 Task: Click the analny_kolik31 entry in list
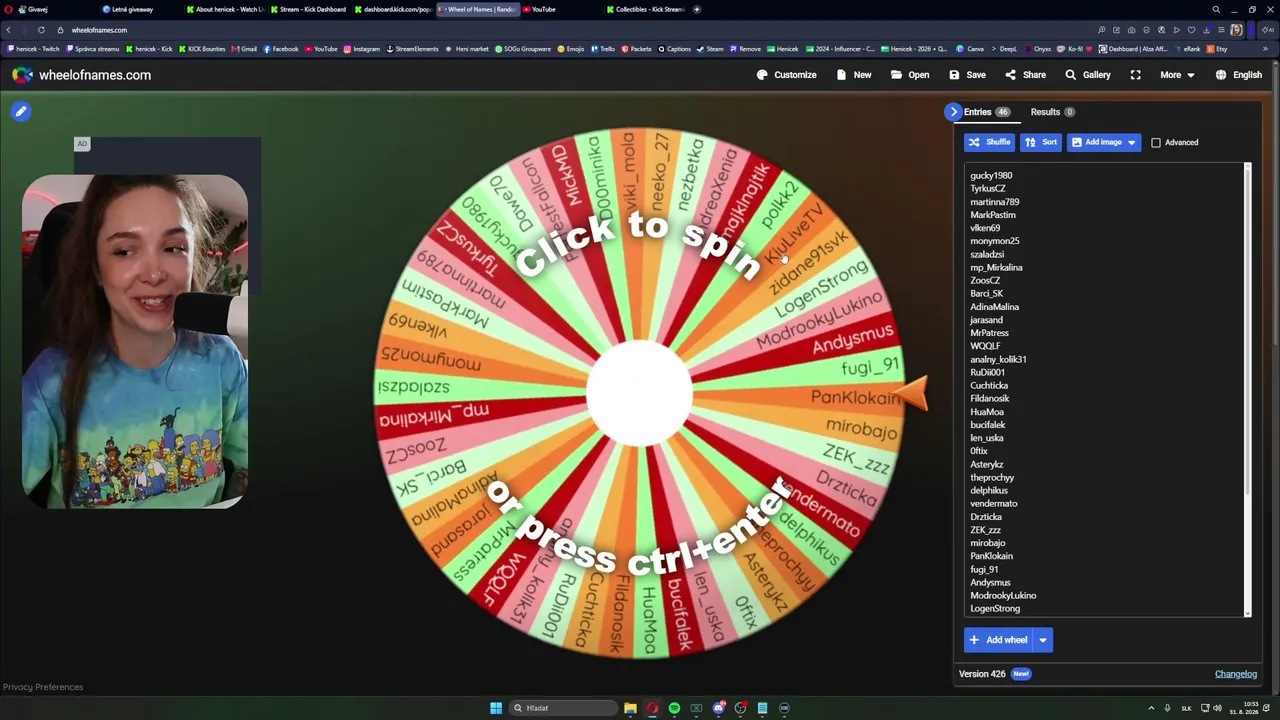998,359
